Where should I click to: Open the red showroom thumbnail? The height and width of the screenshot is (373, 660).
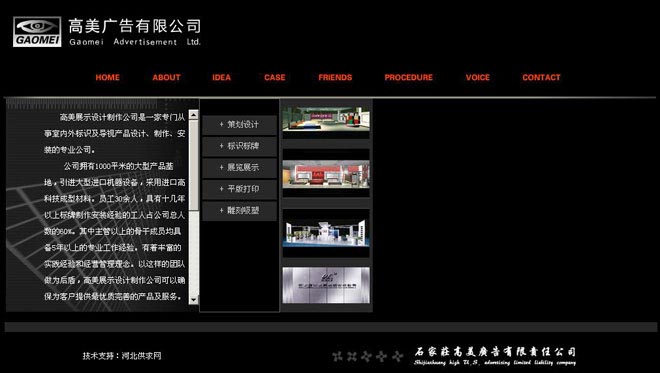pyautogui.click(x=326, y=174)
